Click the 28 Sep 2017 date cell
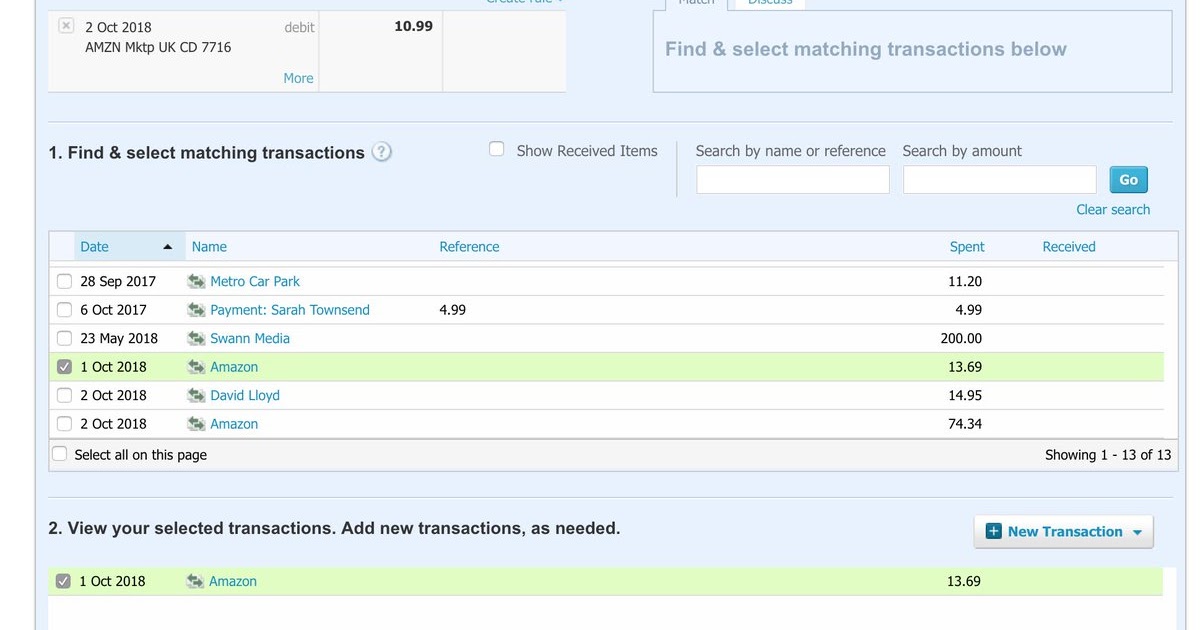 click(x=118, y=282)
